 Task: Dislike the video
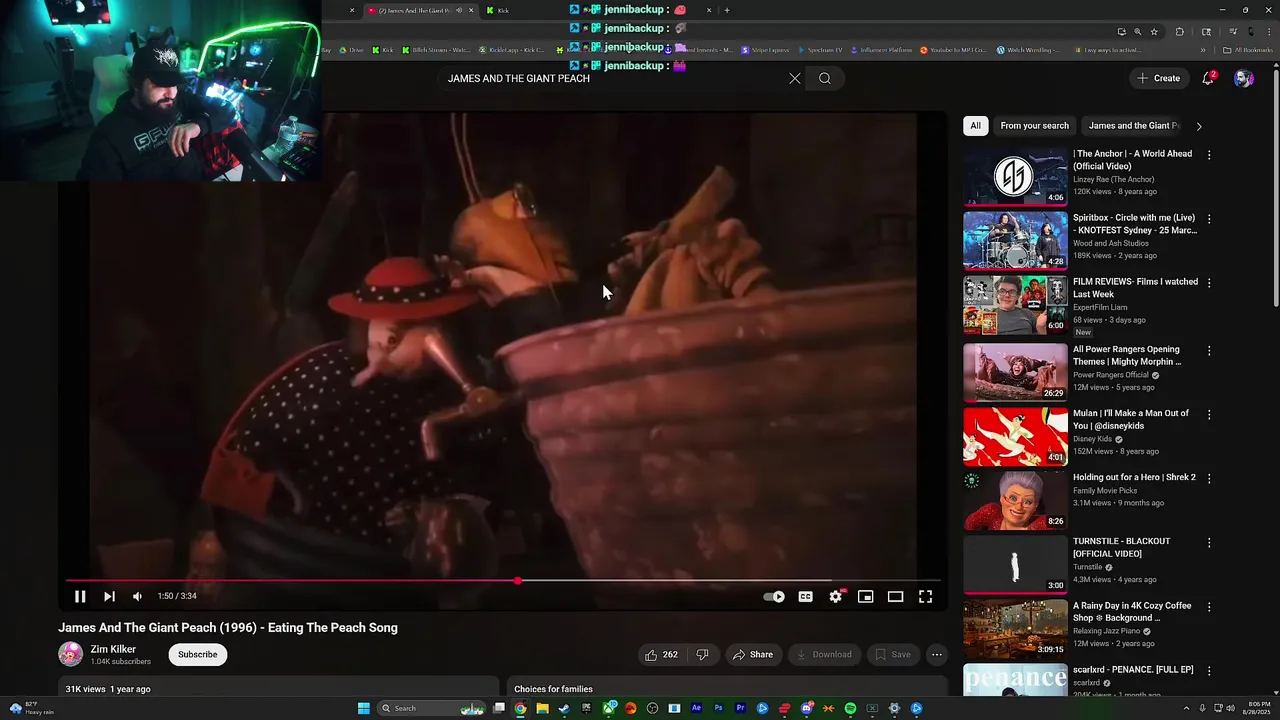tap(702, 655)
